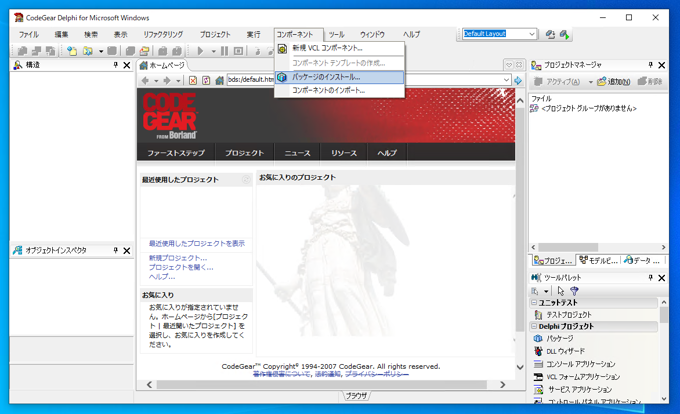Close the ツールパレット panel
This screenshot has width=680, height=414.
click(662, 277)
